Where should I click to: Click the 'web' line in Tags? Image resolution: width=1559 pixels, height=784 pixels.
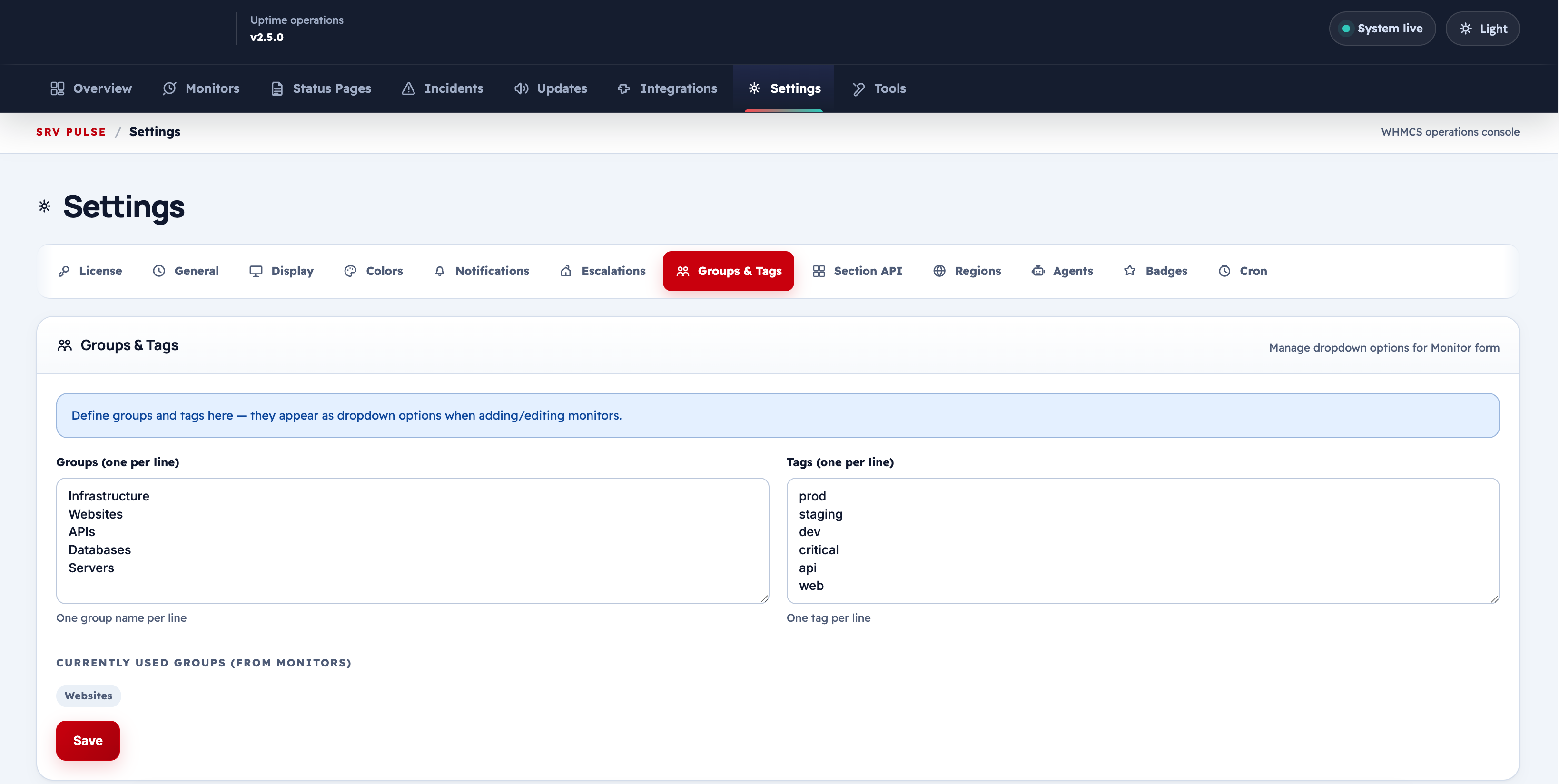pyautogui.click(x=811, y=586)
